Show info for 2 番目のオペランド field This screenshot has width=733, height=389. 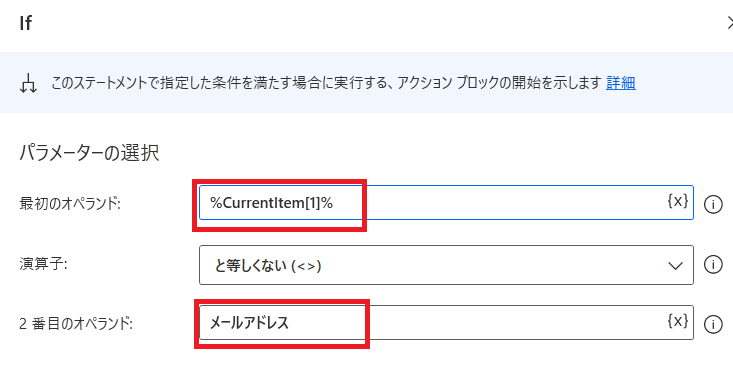[x=713, y=324]
